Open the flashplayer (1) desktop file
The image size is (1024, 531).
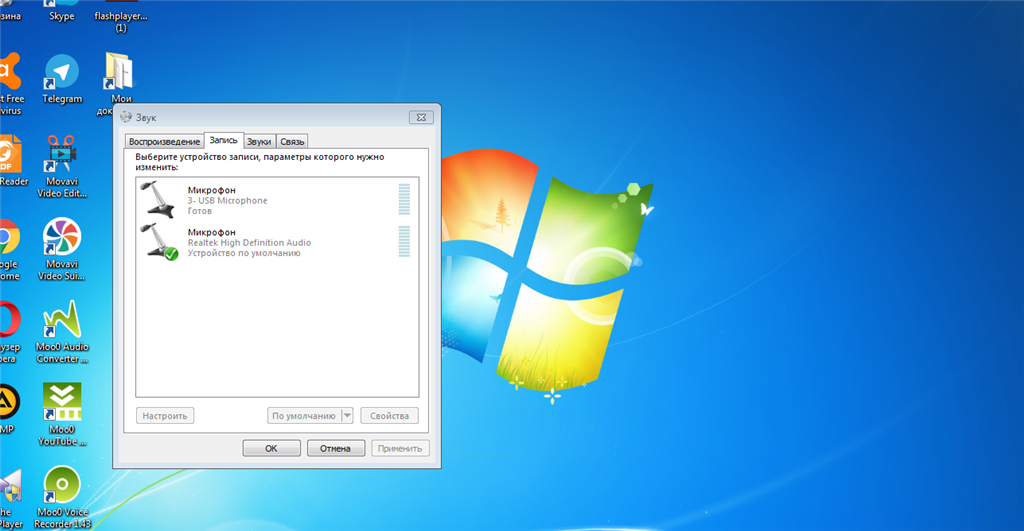[x=121, y=16]
